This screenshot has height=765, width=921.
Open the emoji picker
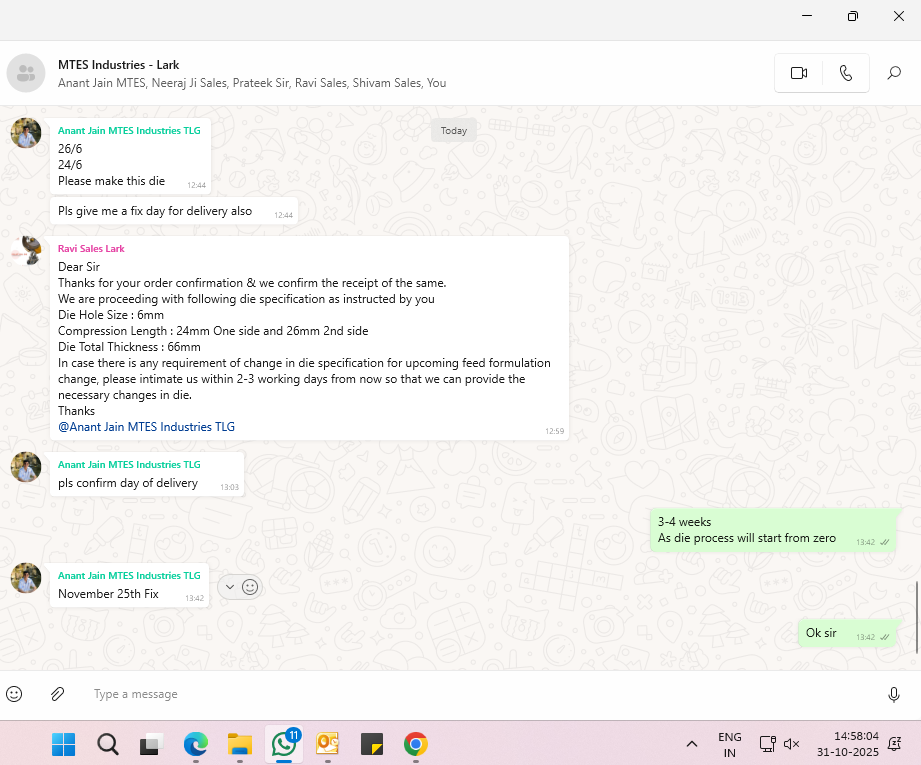click(14, 694)
